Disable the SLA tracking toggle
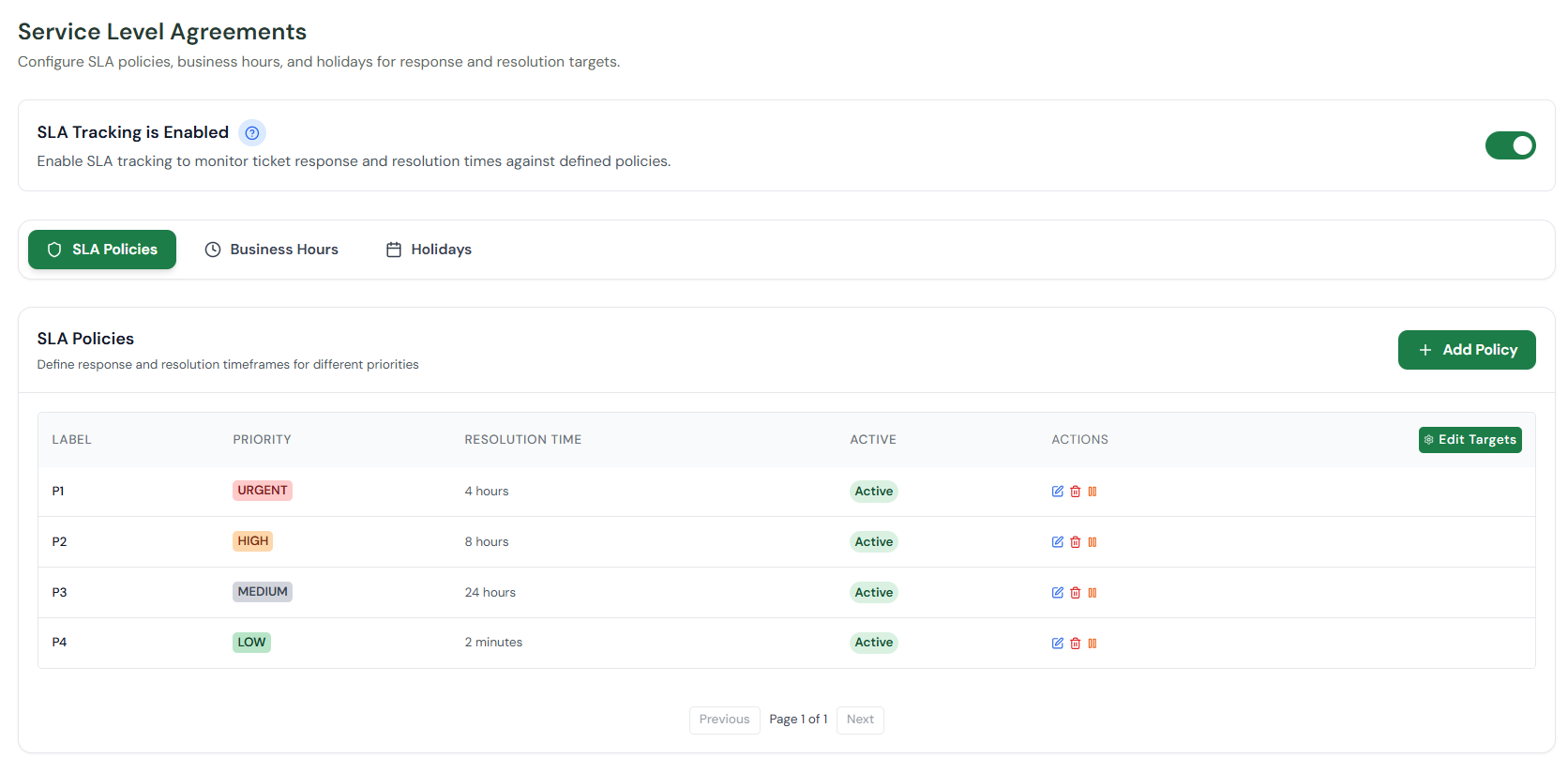 pyautogui.click(x=1510, y=145)
